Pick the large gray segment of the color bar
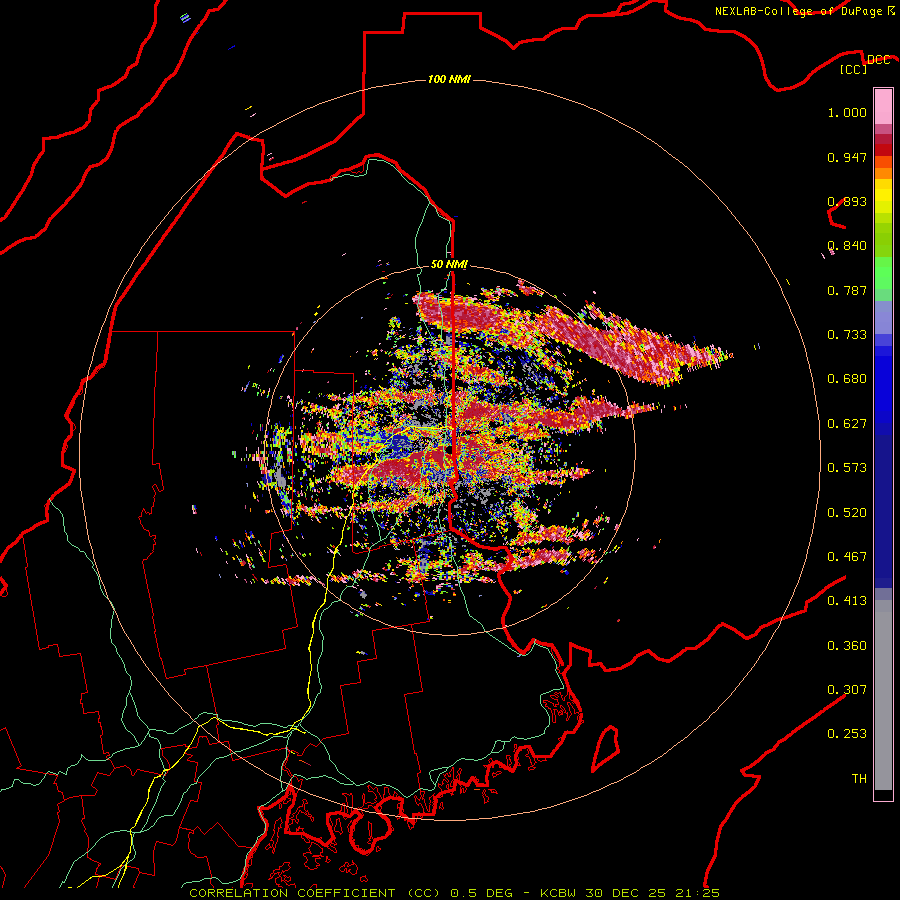The width and height of the screenshot is (900, 900). (883, 695)
